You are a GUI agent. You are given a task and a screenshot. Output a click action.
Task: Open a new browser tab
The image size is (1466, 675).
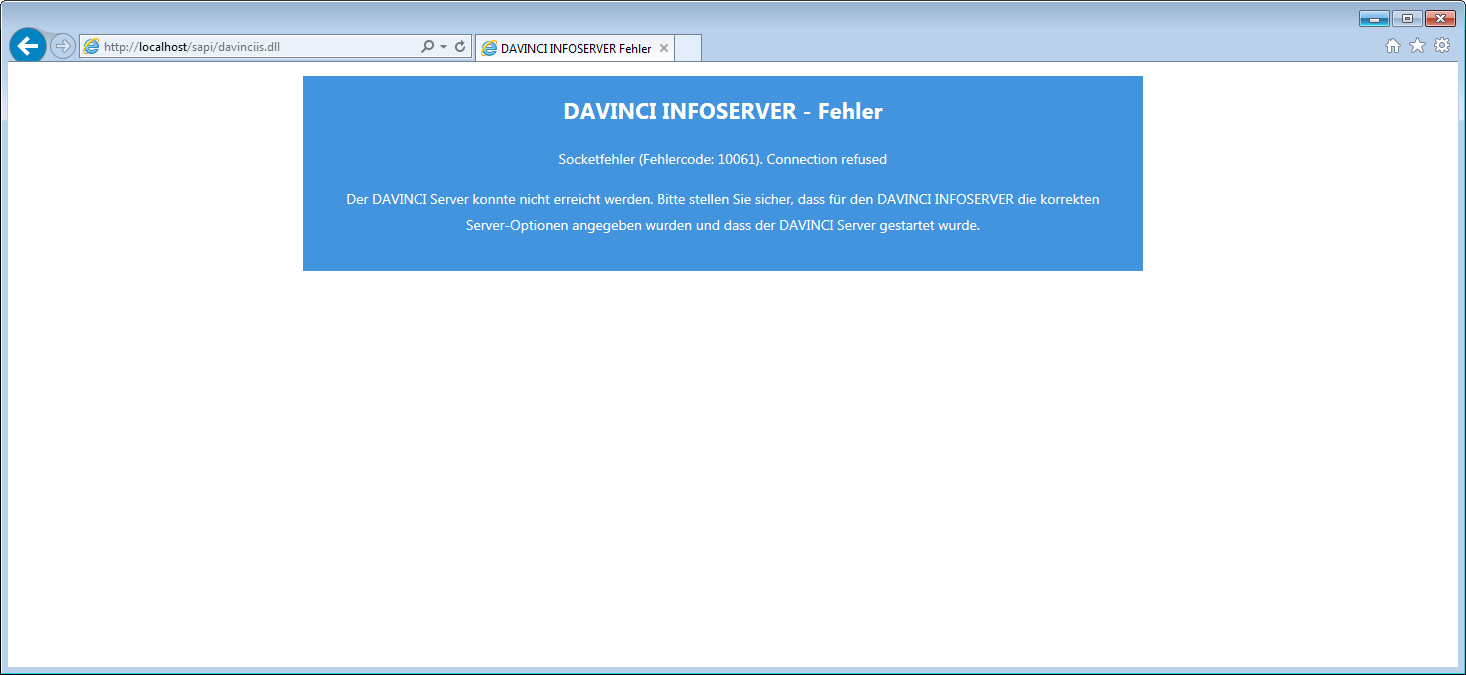coord(687,46)
